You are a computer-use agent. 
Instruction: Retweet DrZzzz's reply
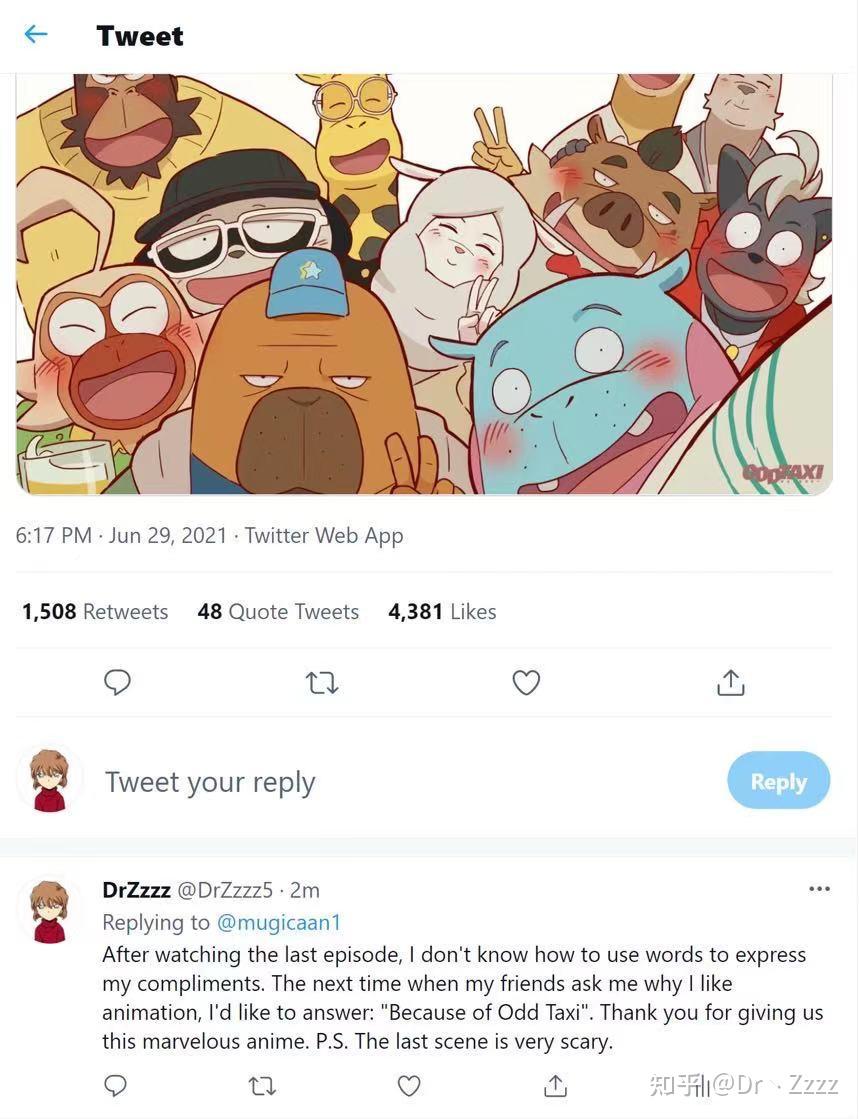tap(262, 1085)
